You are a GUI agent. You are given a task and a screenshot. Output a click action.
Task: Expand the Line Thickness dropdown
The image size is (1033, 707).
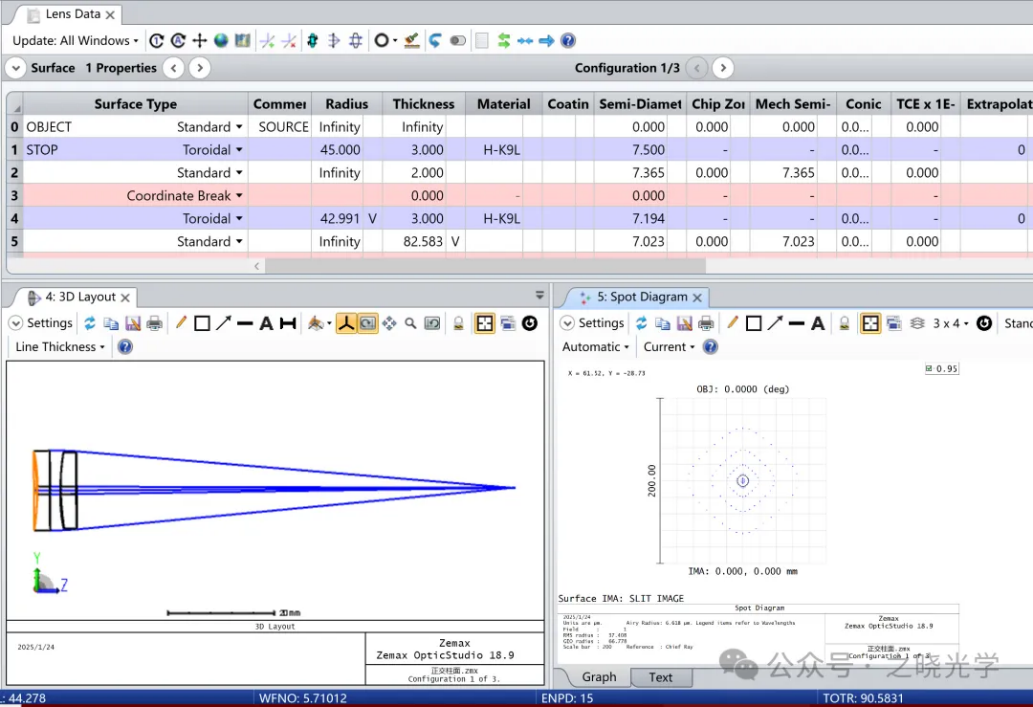[x=60, y=347]
